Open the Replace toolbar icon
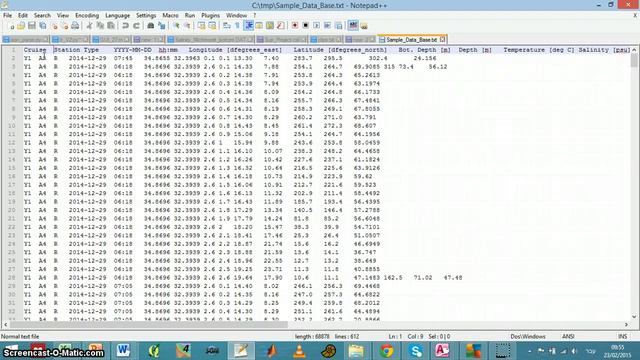Image resolution: width=640 pixels, height=360 pixels. tap(162, 26)
